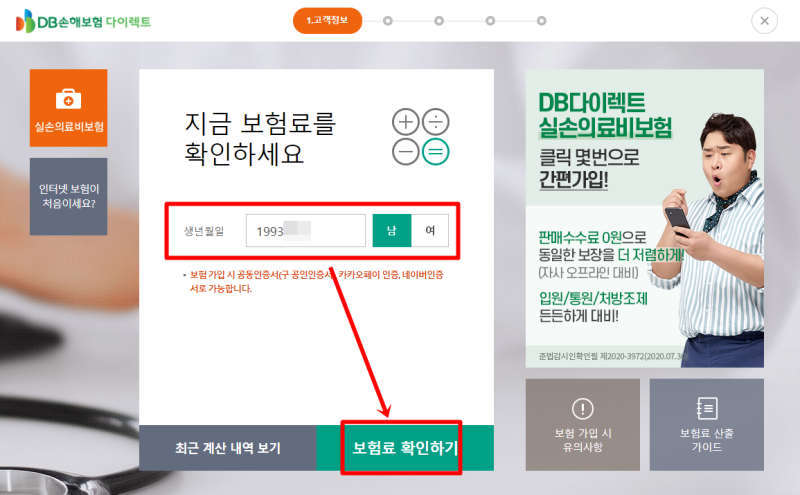Open the 실손의료비보험 orange tile
Image resolution: width=800 pixels, height=495 pixels.
68,108
